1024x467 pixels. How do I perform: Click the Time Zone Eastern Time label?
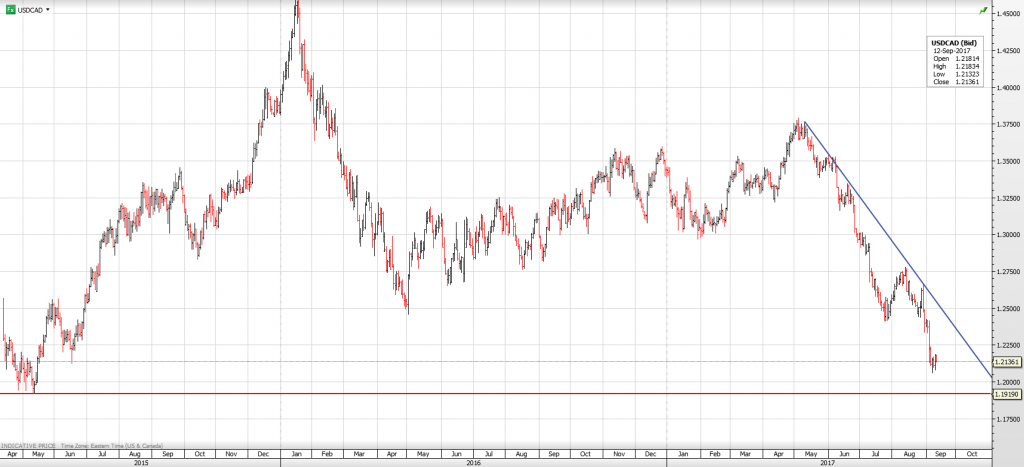point(110,443)
